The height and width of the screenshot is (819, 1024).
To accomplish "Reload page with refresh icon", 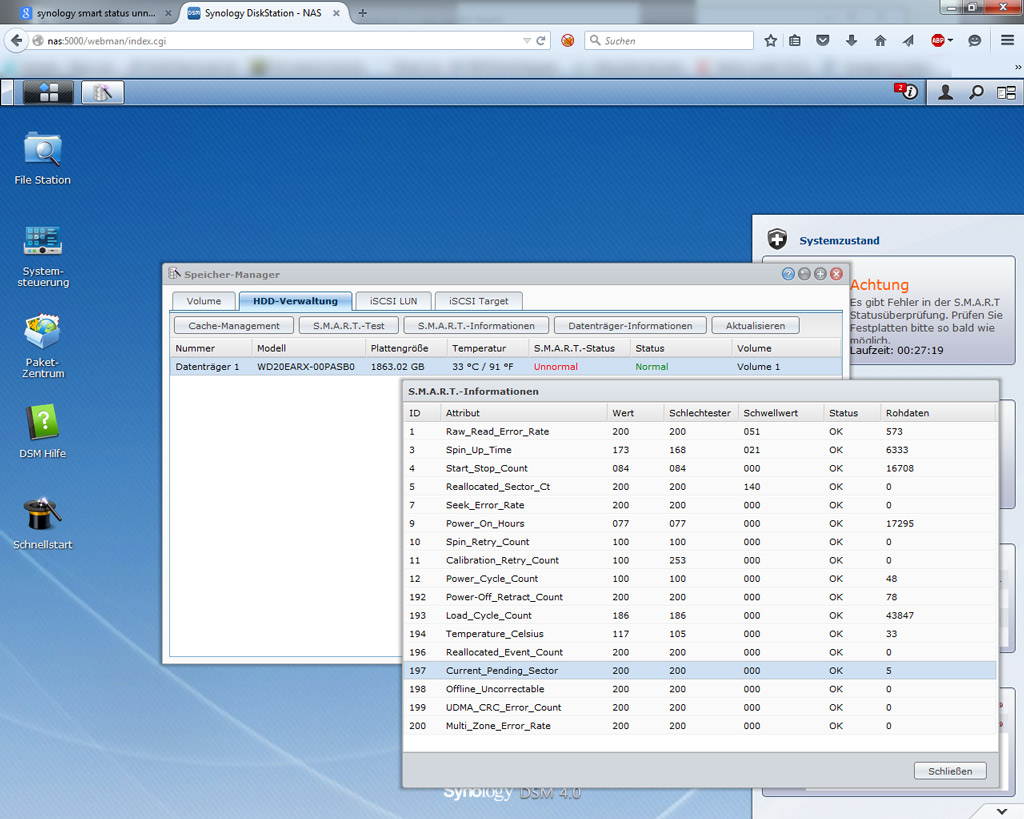I will (x=541, y=40).
